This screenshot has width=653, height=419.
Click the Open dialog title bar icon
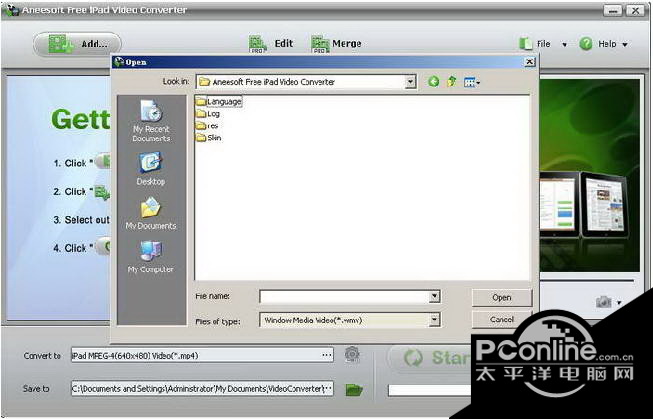(x=119, y=62)
